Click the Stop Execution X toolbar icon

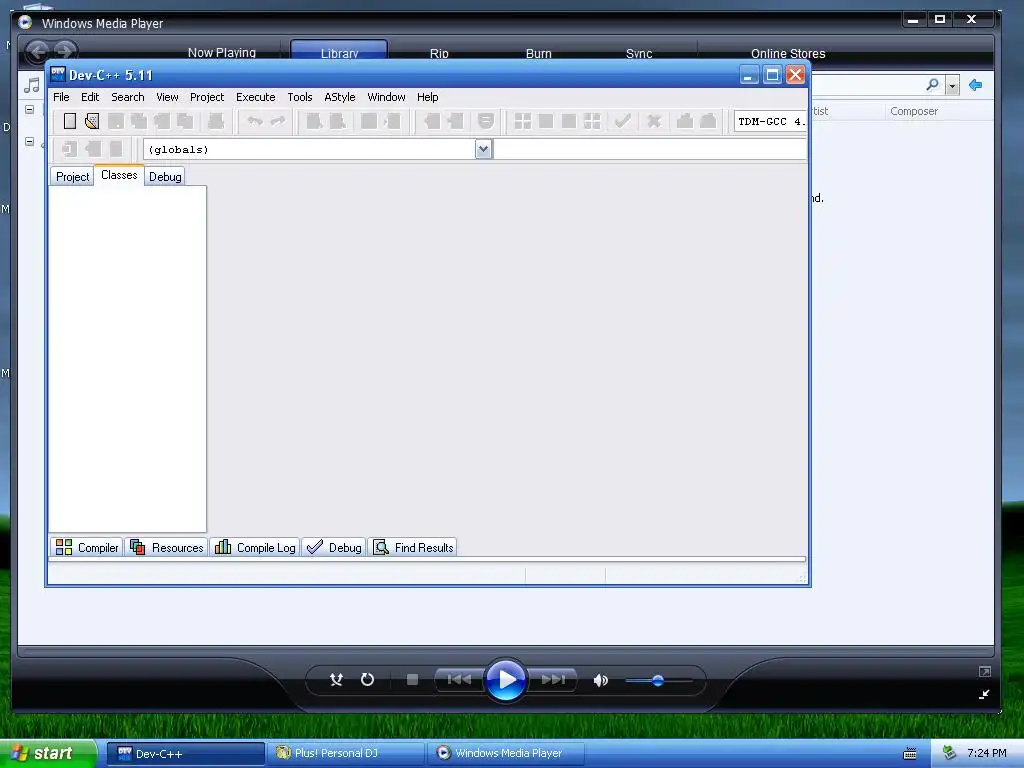click(654, 121)
